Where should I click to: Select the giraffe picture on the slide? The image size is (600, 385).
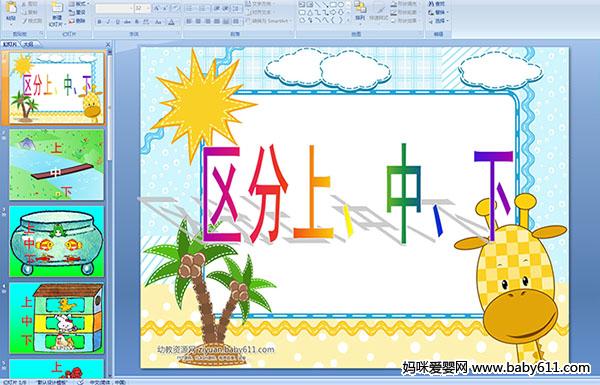pyautogui.click(x=511, y=279)
